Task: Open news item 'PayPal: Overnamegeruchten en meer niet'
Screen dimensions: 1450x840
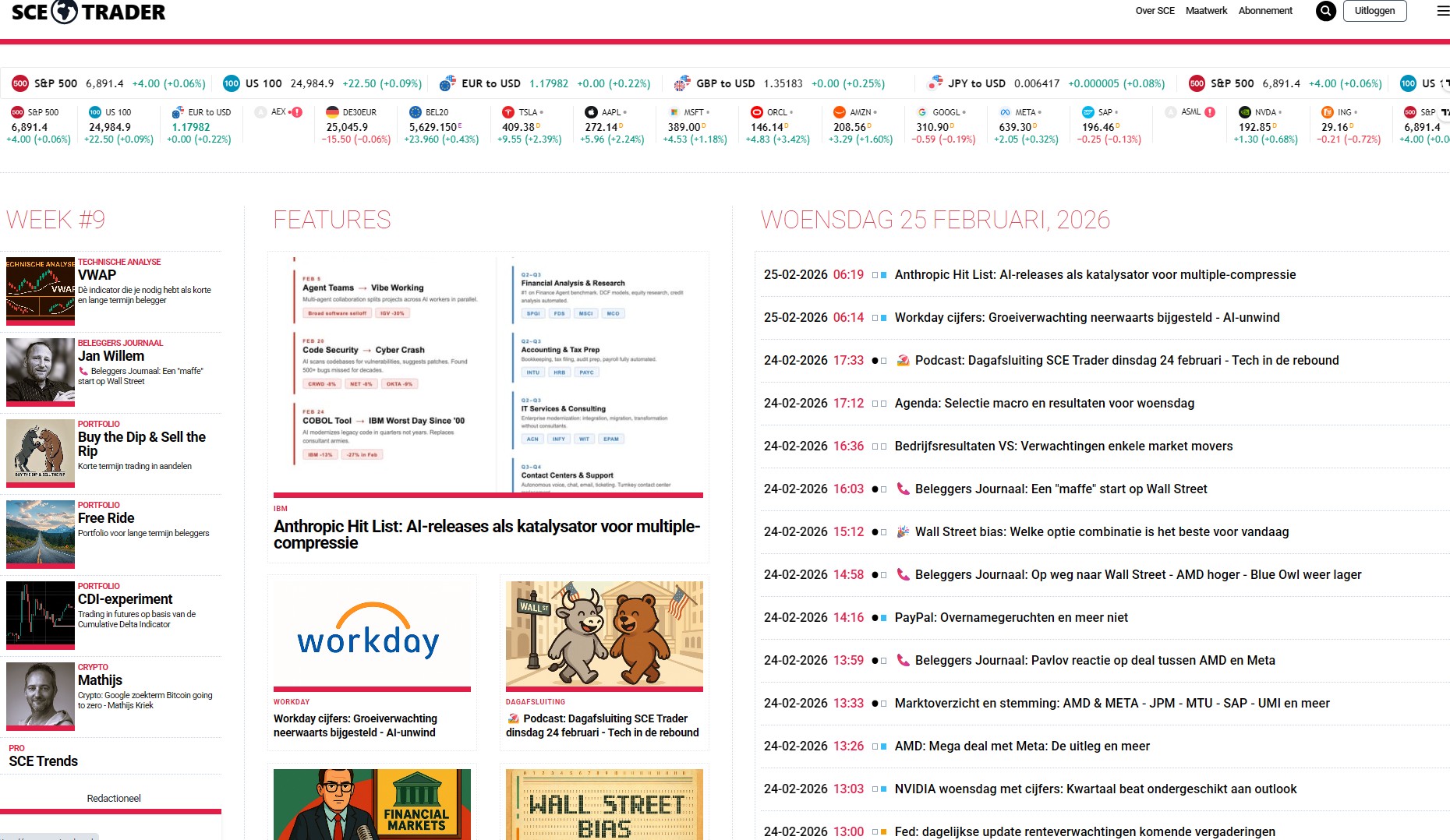Action: pos(1011,618)
